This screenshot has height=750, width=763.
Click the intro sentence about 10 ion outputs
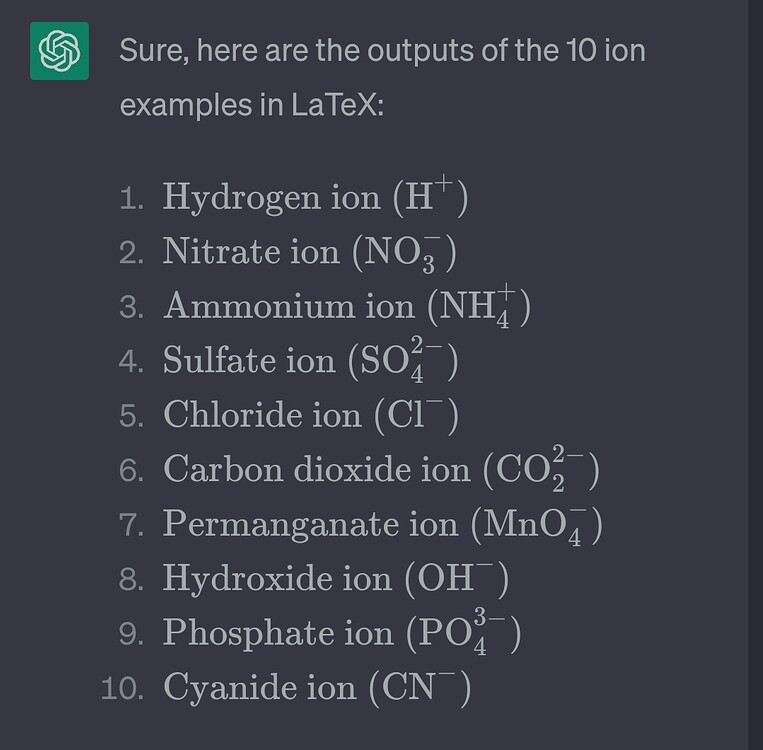tap(382, 77)
